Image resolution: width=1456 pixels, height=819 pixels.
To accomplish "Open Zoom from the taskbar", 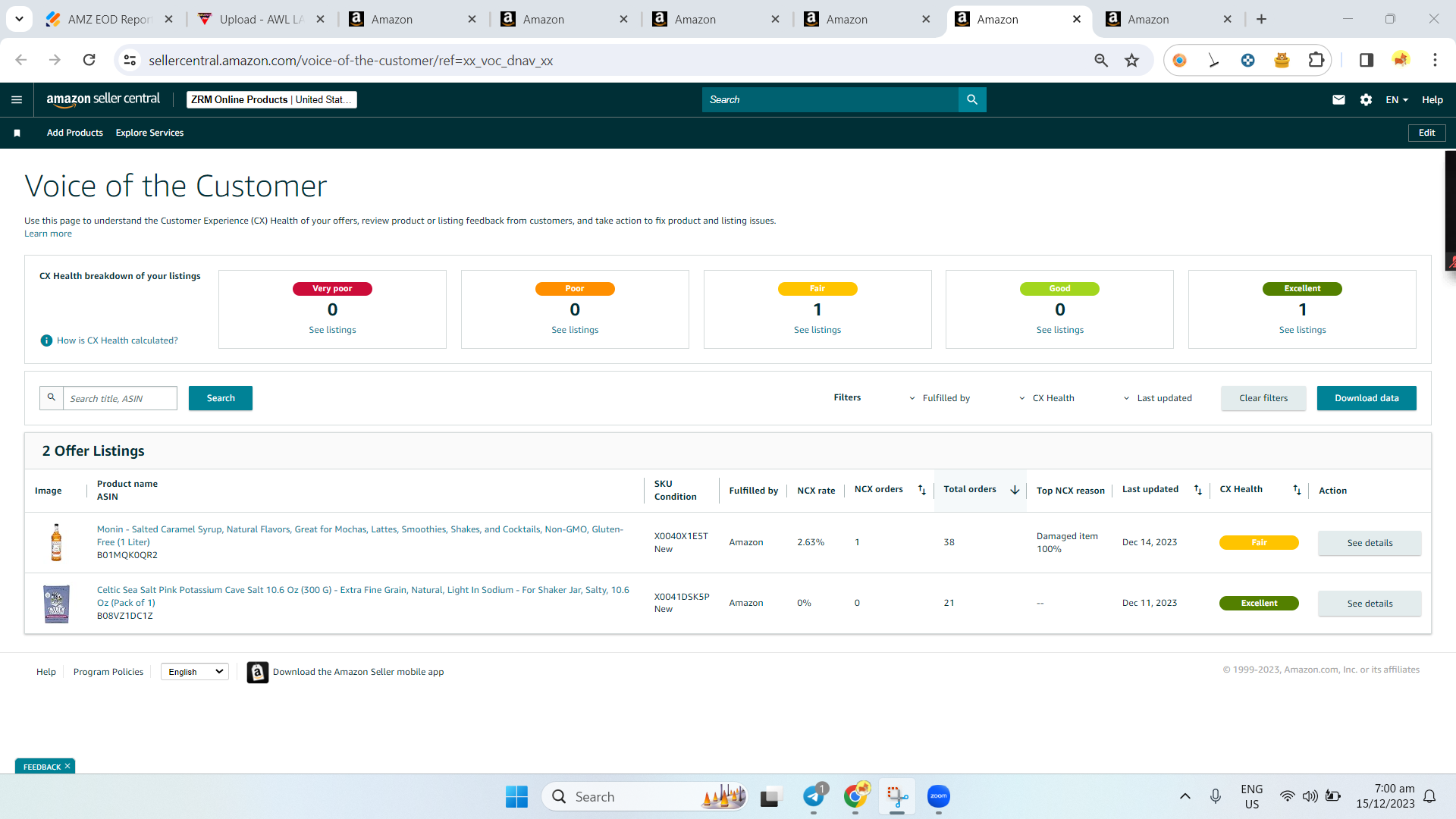I will coord(939,796).
